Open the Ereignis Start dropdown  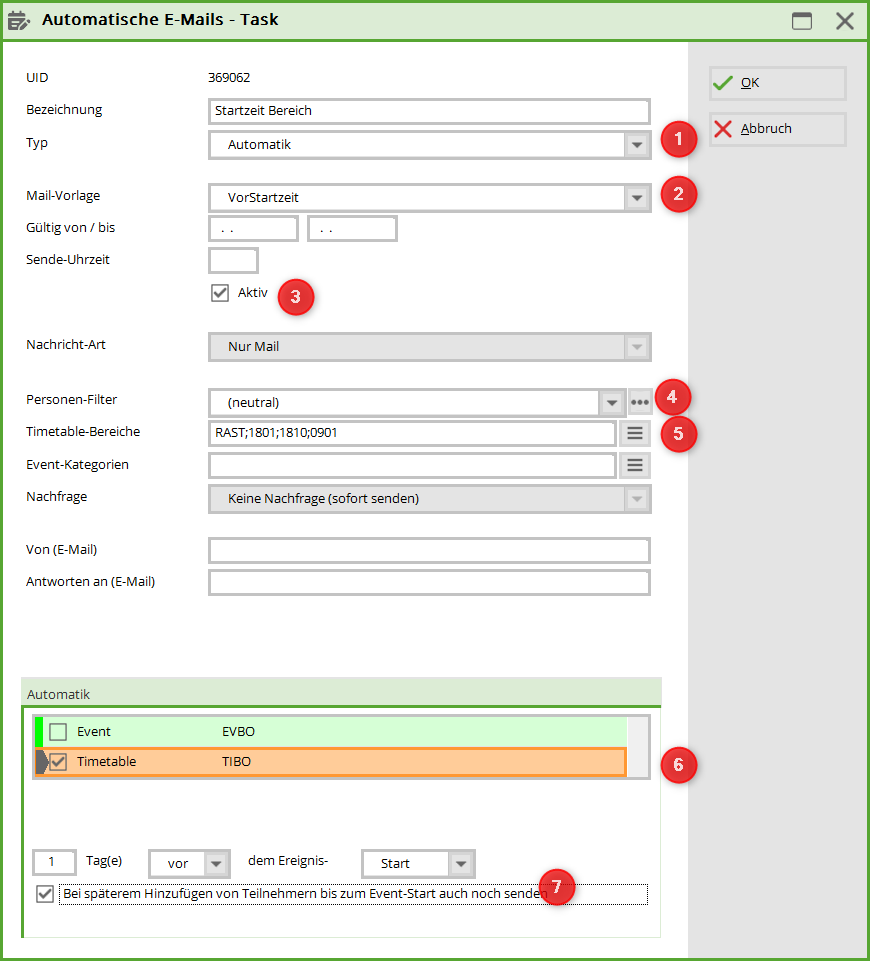(x=461, y=864)
